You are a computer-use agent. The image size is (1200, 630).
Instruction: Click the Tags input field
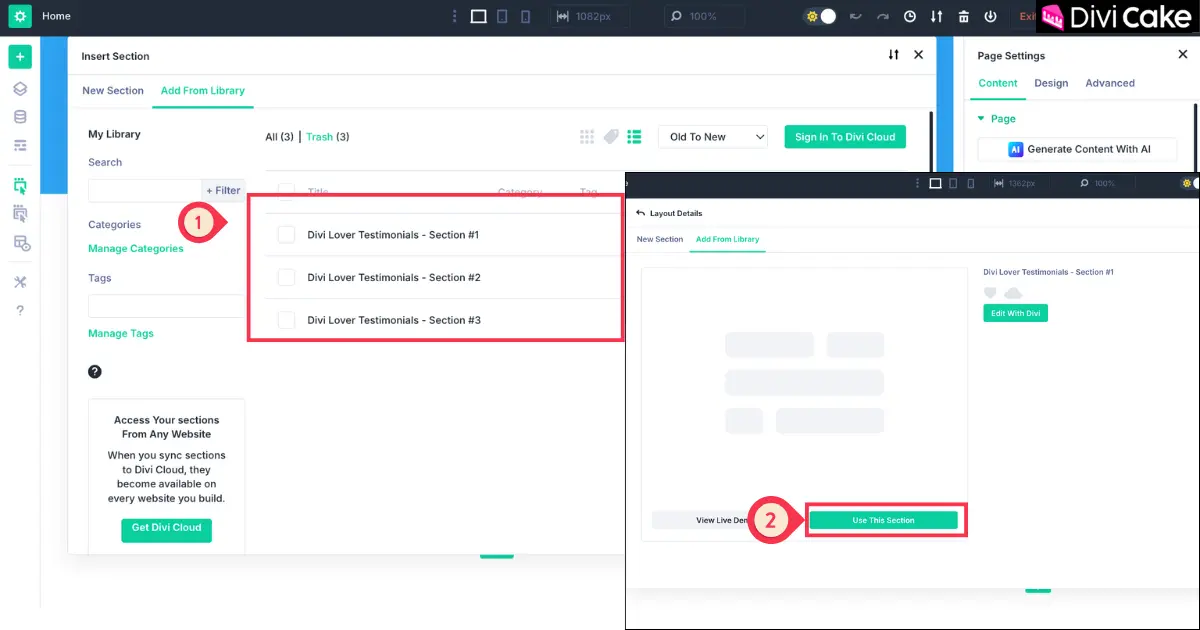[166, 306]
